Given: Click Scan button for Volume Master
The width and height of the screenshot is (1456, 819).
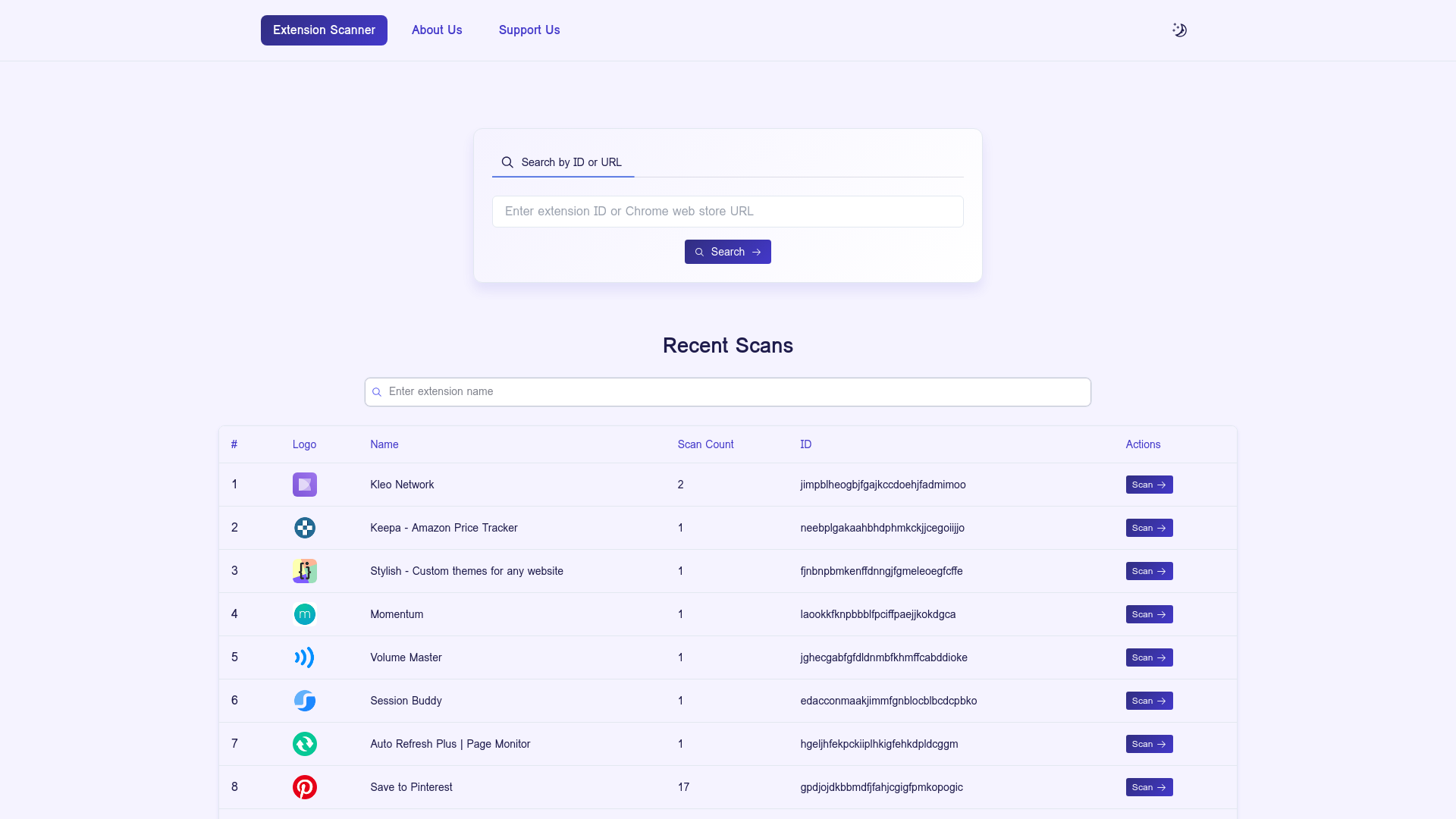Looking at the screenshot, I should [x=1149, y=657].
